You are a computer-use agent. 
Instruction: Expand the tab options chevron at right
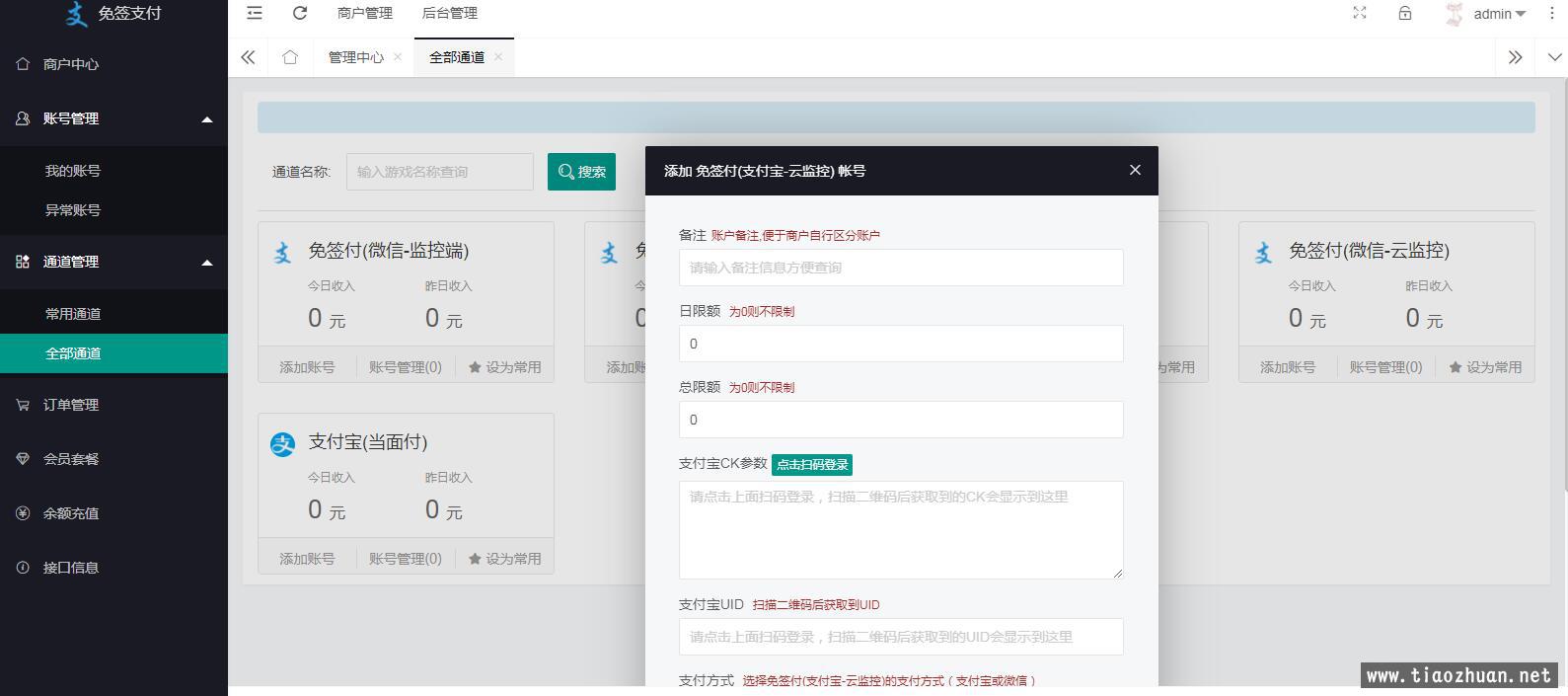[1554, 57]
